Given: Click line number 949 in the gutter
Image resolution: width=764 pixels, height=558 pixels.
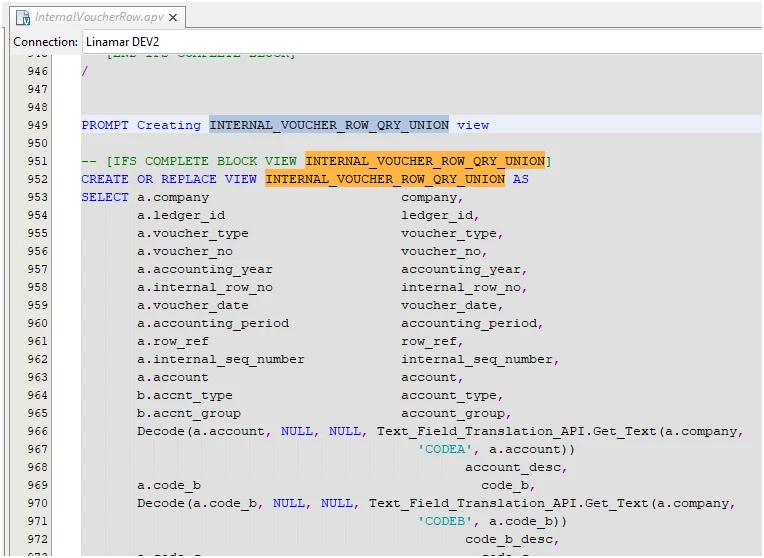Looking at the screenshot, I should coord(37,125).
